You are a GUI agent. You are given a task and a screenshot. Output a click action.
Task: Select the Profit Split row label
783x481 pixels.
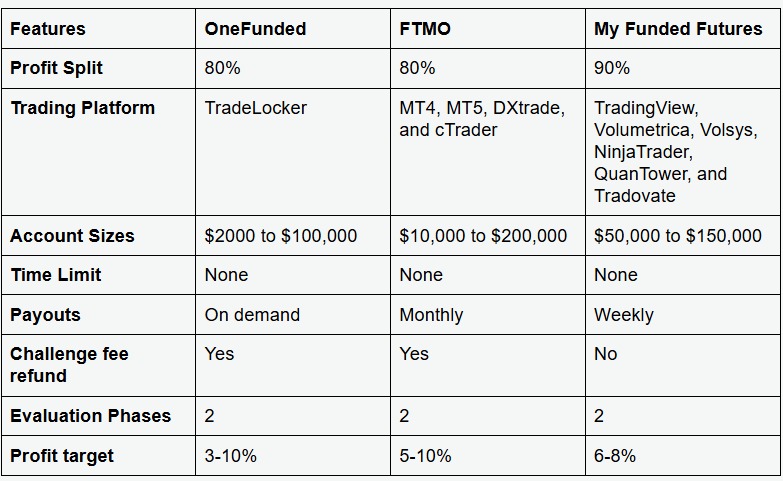(x=57, y=68)
